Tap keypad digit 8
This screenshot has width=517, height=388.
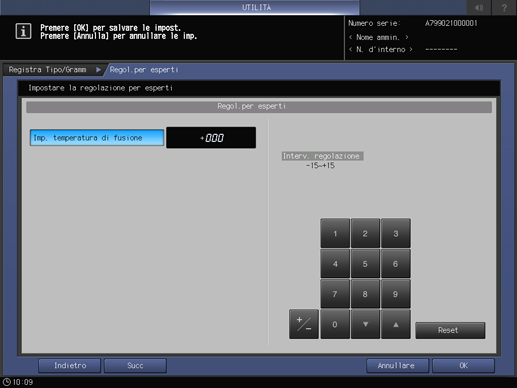[365, 294]
